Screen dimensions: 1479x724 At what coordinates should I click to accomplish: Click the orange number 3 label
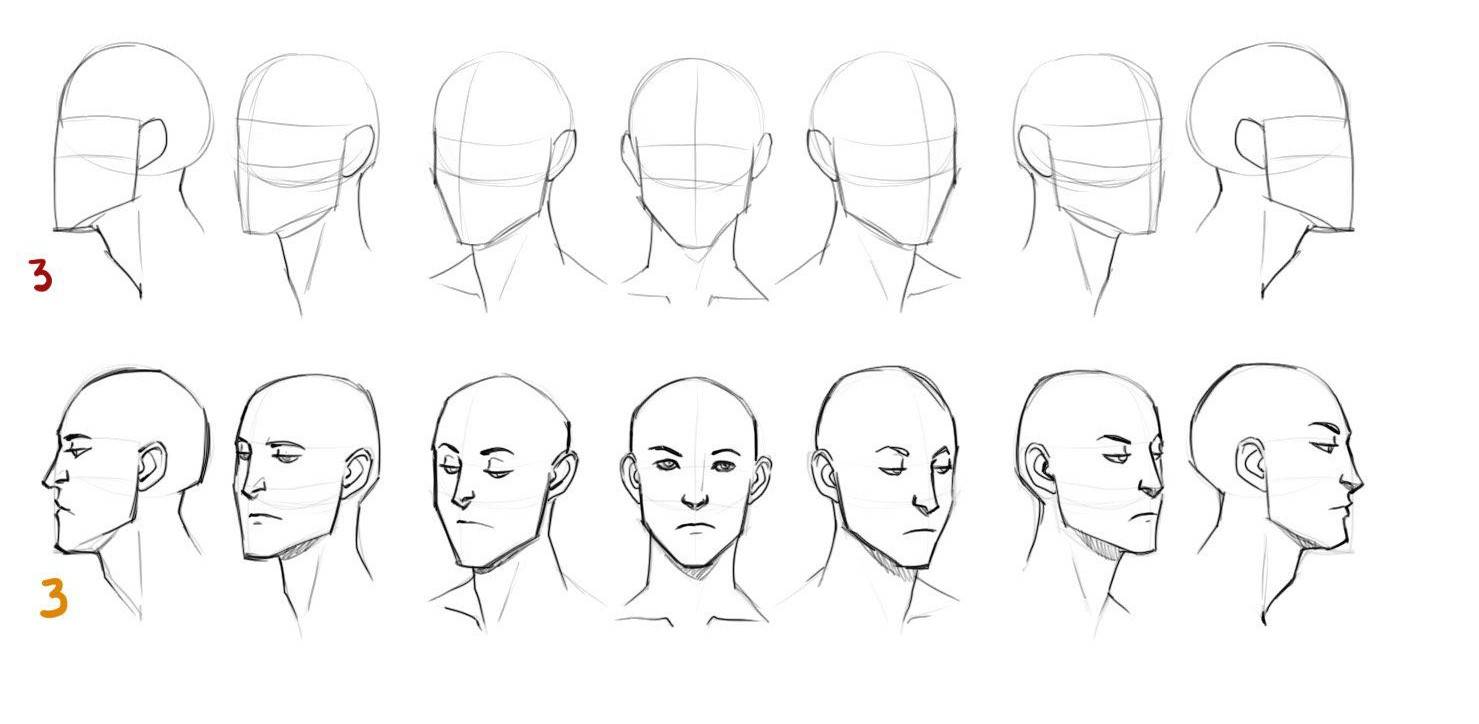53,598
